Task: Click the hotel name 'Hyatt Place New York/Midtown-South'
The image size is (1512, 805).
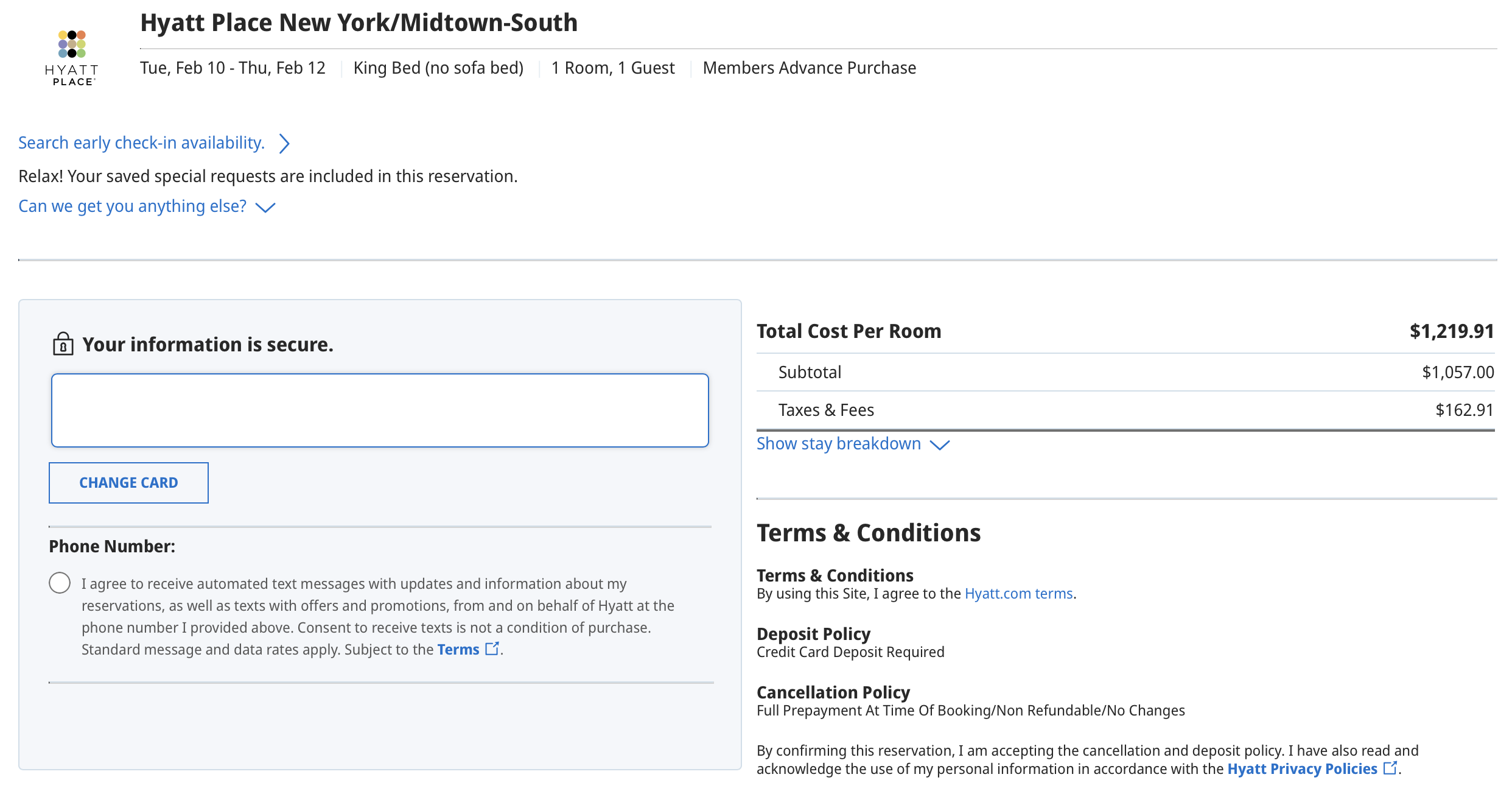Action: pyautogui.click(x=359, y=23)
